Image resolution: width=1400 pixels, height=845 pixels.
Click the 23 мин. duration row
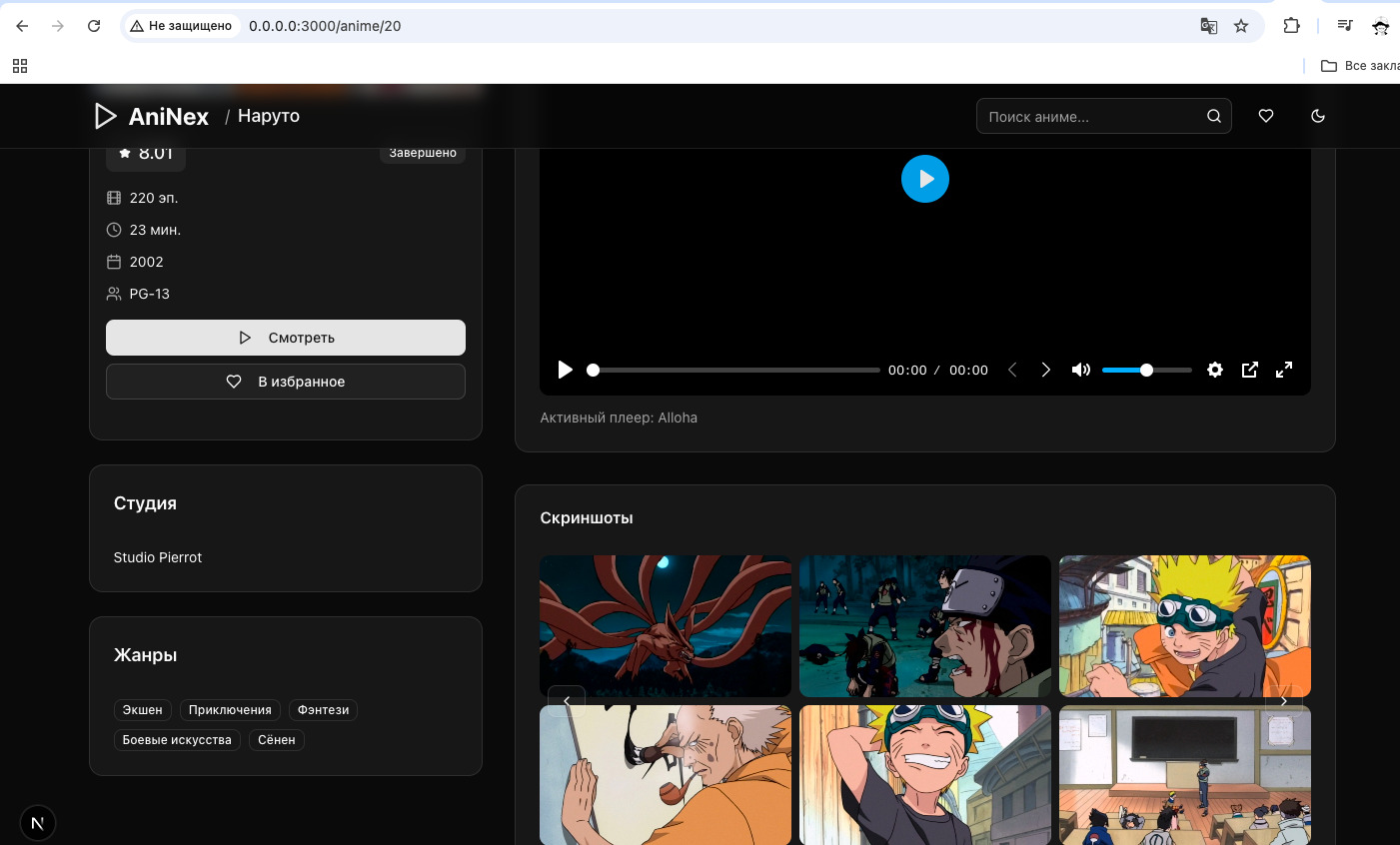[x=143, y=230]
